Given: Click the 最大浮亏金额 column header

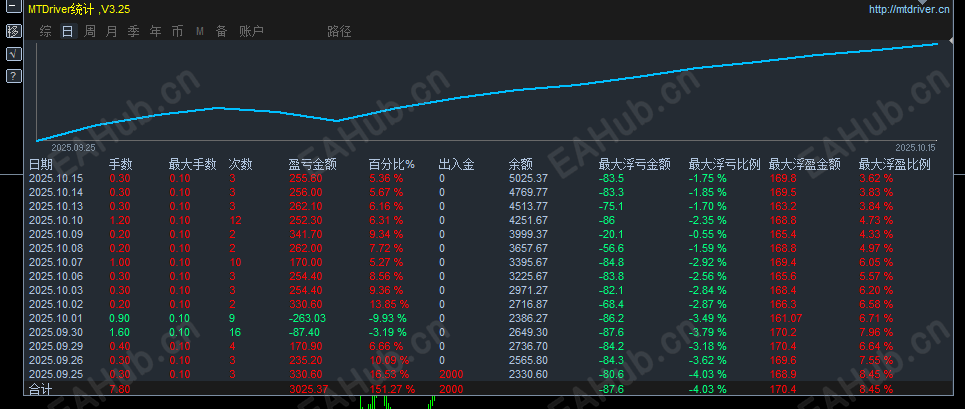Looking at the screenshot, I should tap(635, 164).
